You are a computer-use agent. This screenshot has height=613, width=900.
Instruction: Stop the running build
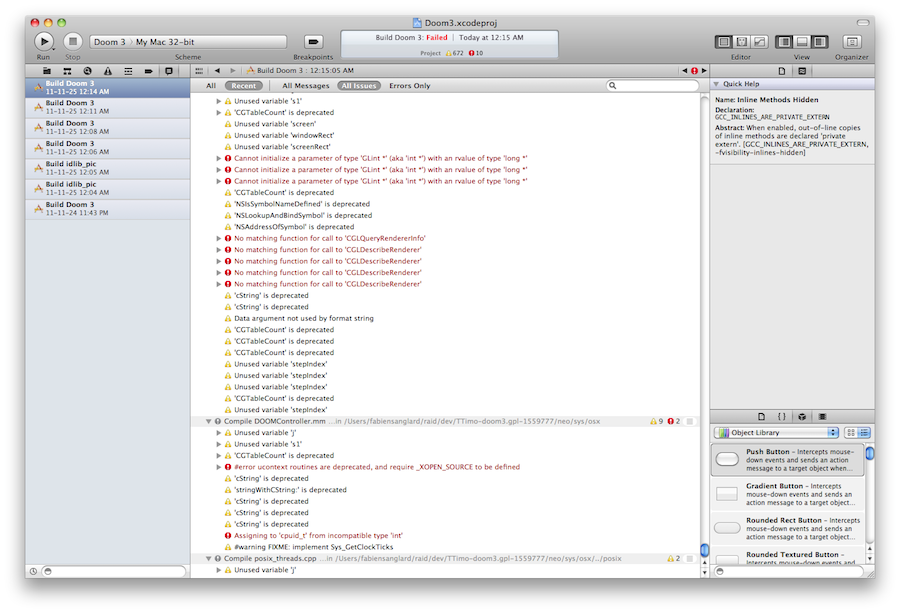(x=73, y=41)
